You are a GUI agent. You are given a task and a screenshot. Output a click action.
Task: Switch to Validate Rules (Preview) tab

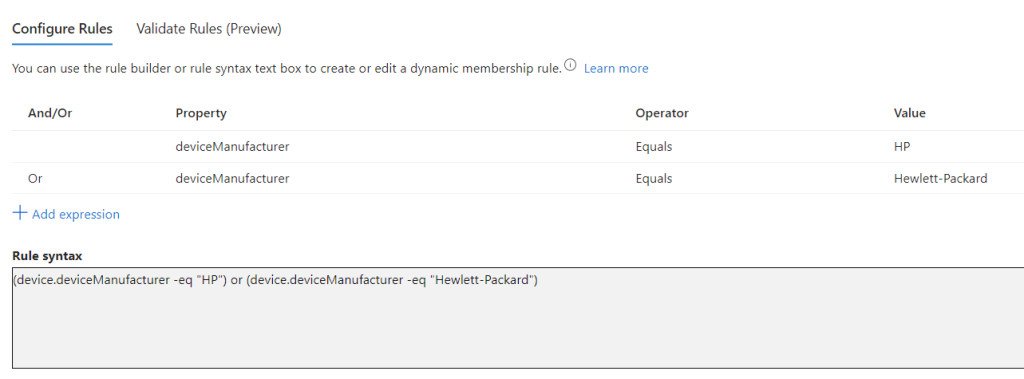[209, 29]
